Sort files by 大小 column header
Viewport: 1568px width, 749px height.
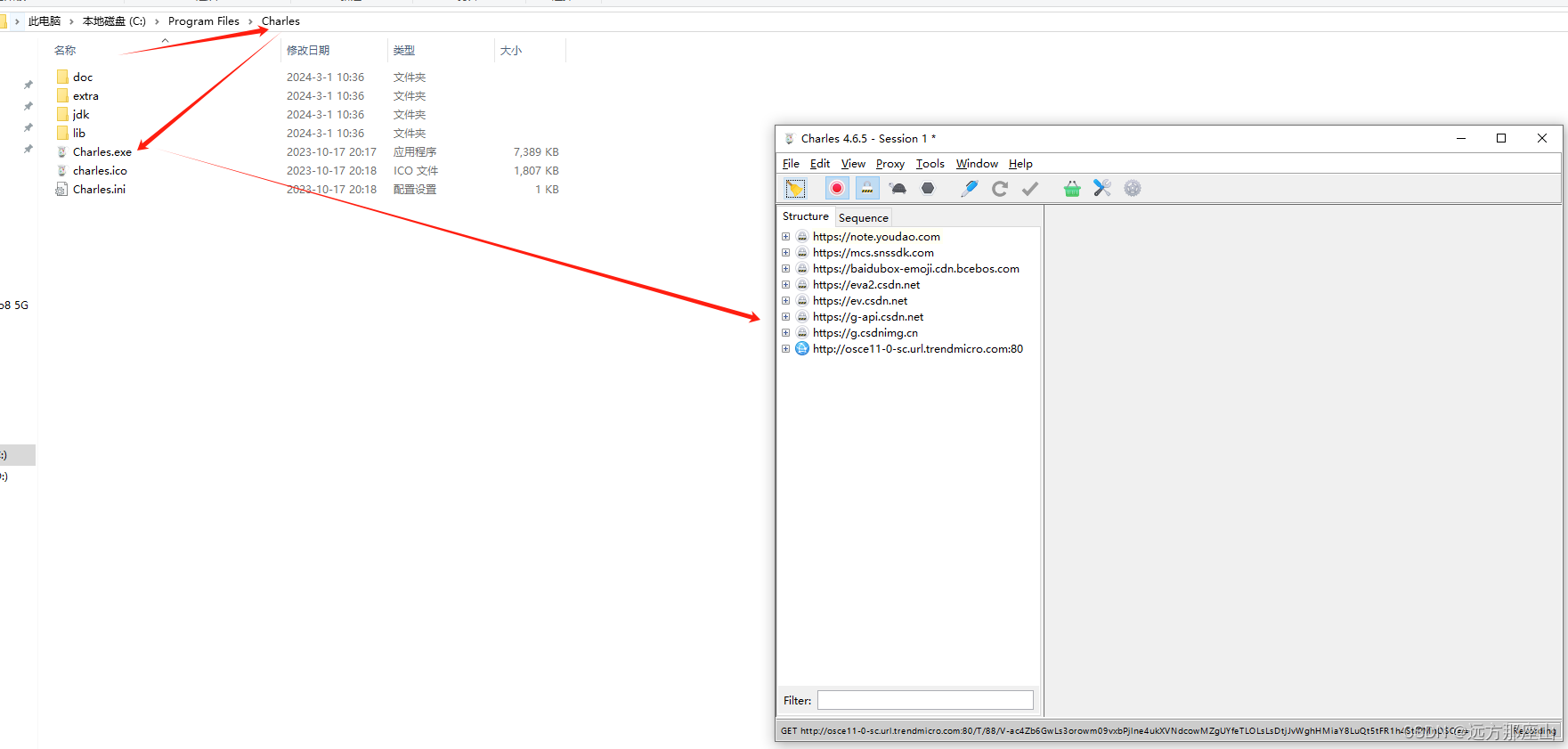[x=511, y=51]
